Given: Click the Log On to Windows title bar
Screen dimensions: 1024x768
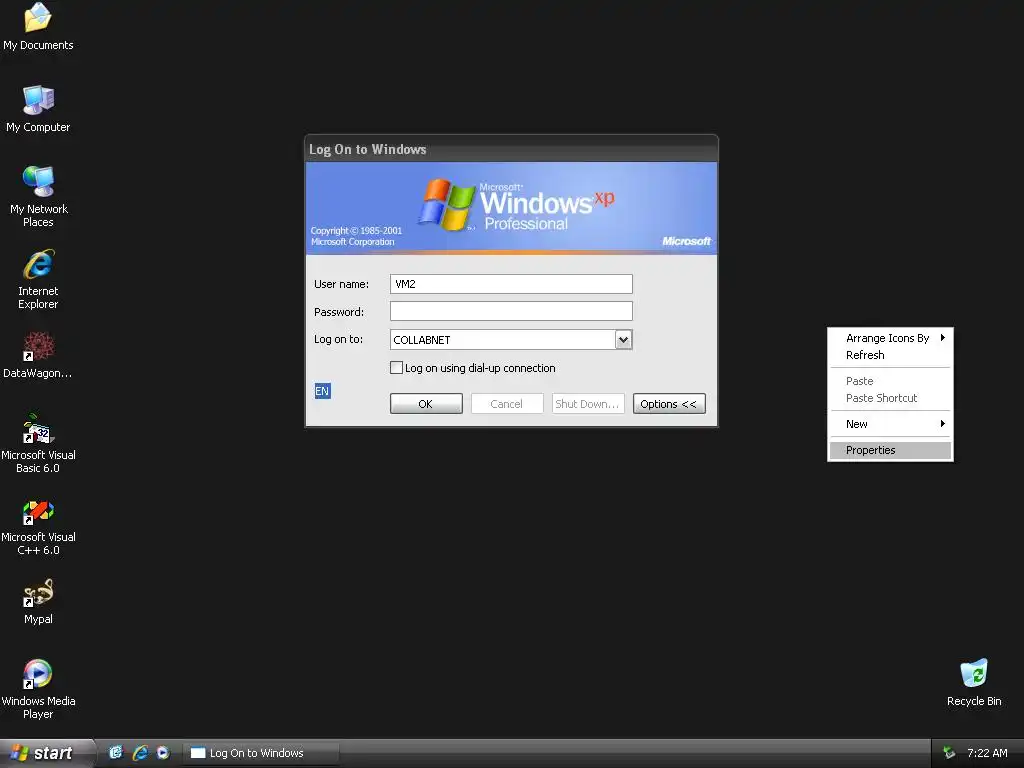Looking at the screenshot, I should point(511,149).
